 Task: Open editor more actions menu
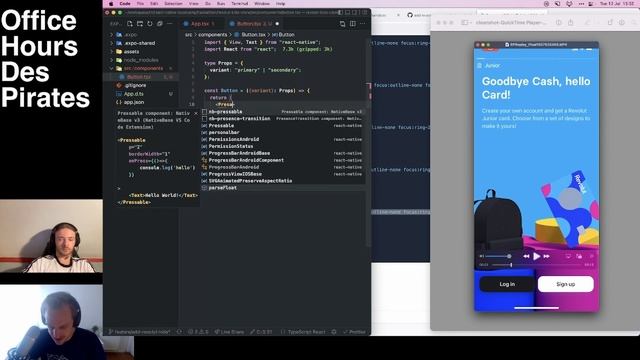click(x=362, y=24)
